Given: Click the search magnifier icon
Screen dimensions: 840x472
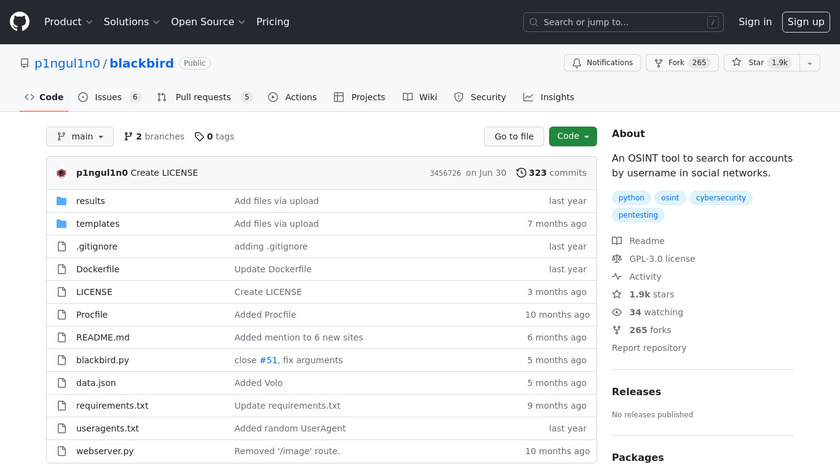Looking at the screenshot, I should (533, 22).
